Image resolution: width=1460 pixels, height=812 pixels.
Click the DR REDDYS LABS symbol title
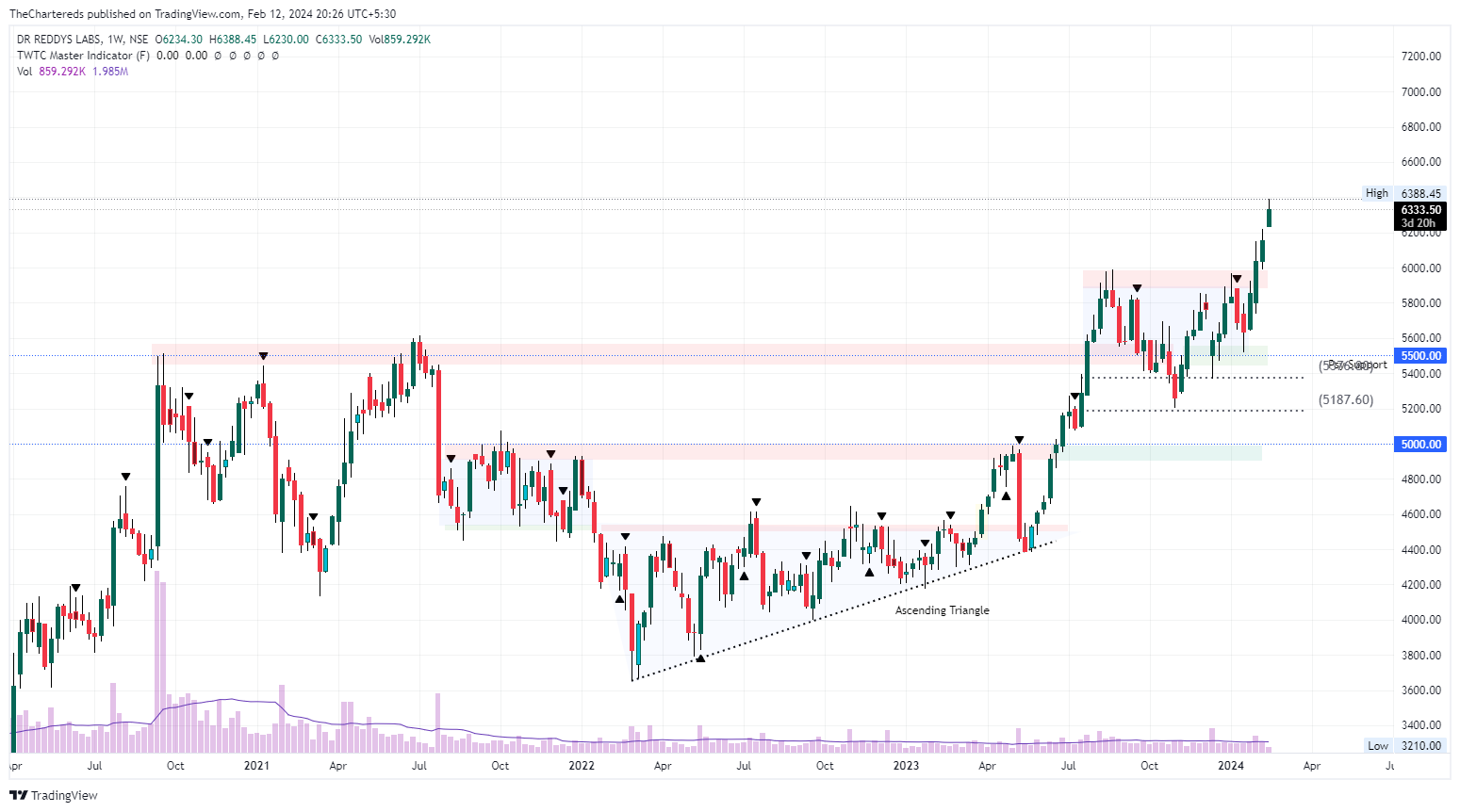point(58,40)
